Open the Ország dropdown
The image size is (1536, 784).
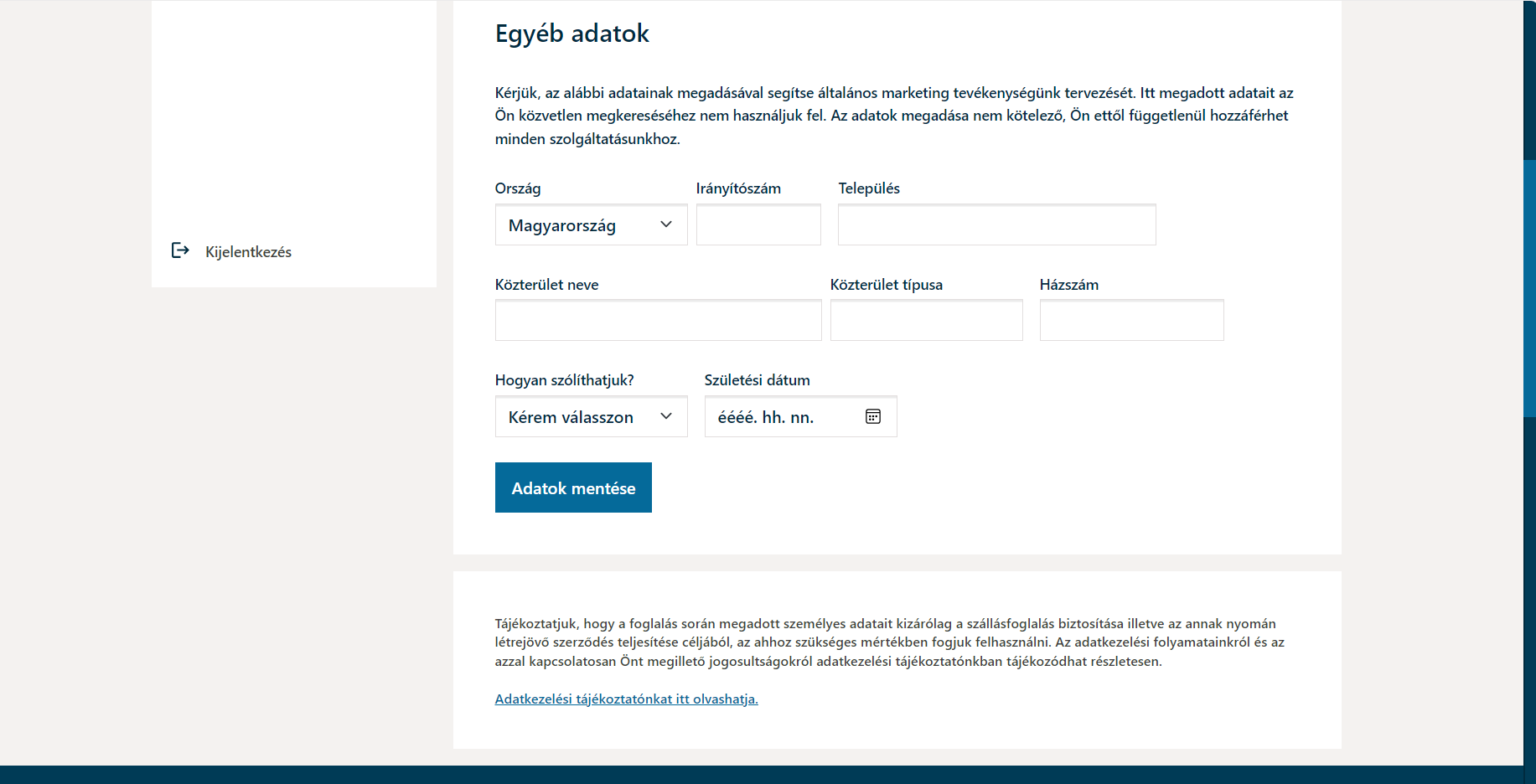point(591,224)
